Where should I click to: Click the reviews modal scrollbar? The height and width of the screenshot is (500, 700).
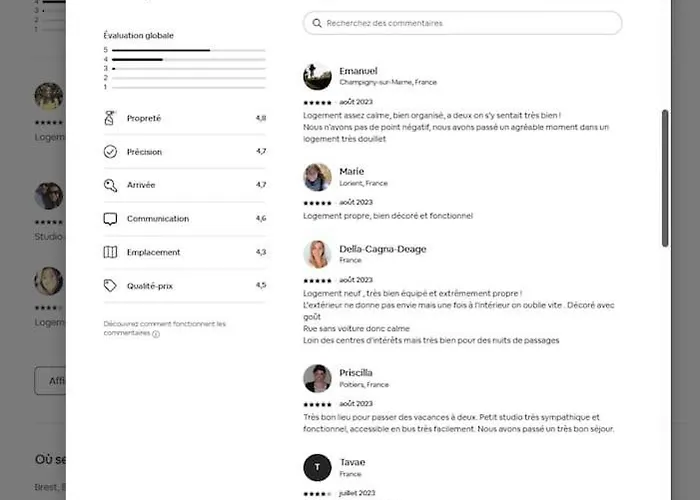[665, 178]
